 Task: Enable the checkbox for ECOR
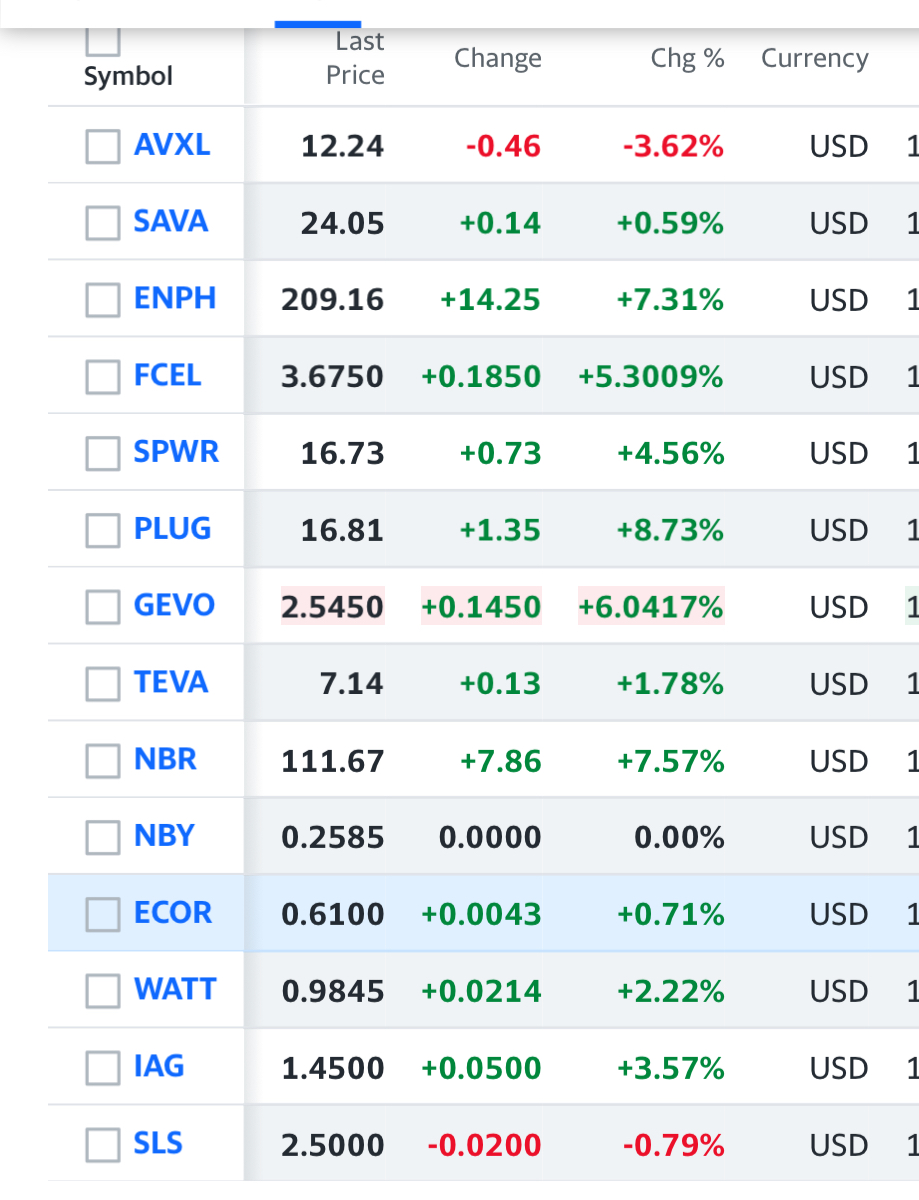click(x=102, y=914)
